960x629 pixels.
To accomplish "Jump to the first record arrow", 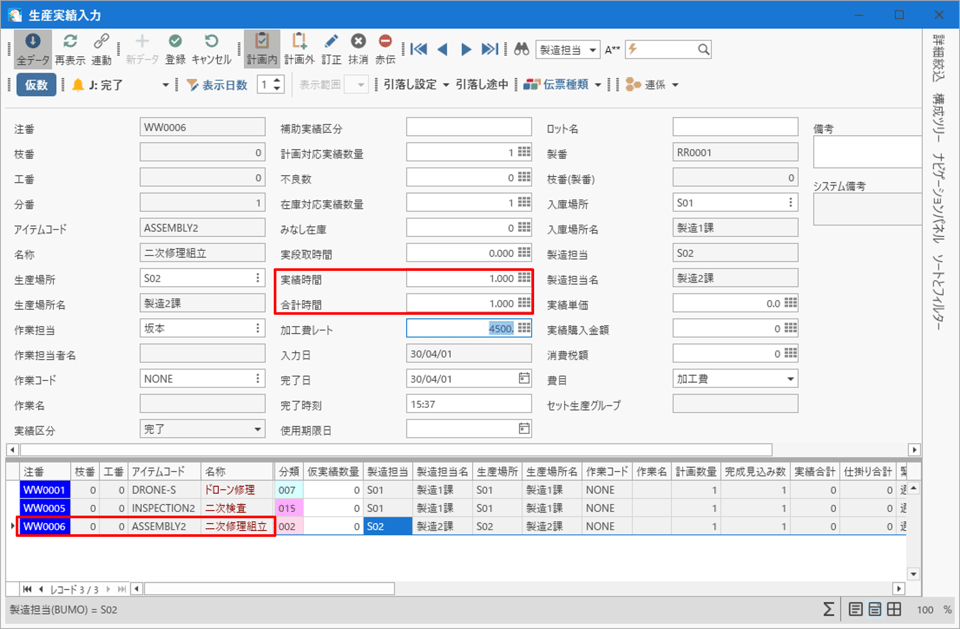I will pyautogui.click(x=419, y=49).
